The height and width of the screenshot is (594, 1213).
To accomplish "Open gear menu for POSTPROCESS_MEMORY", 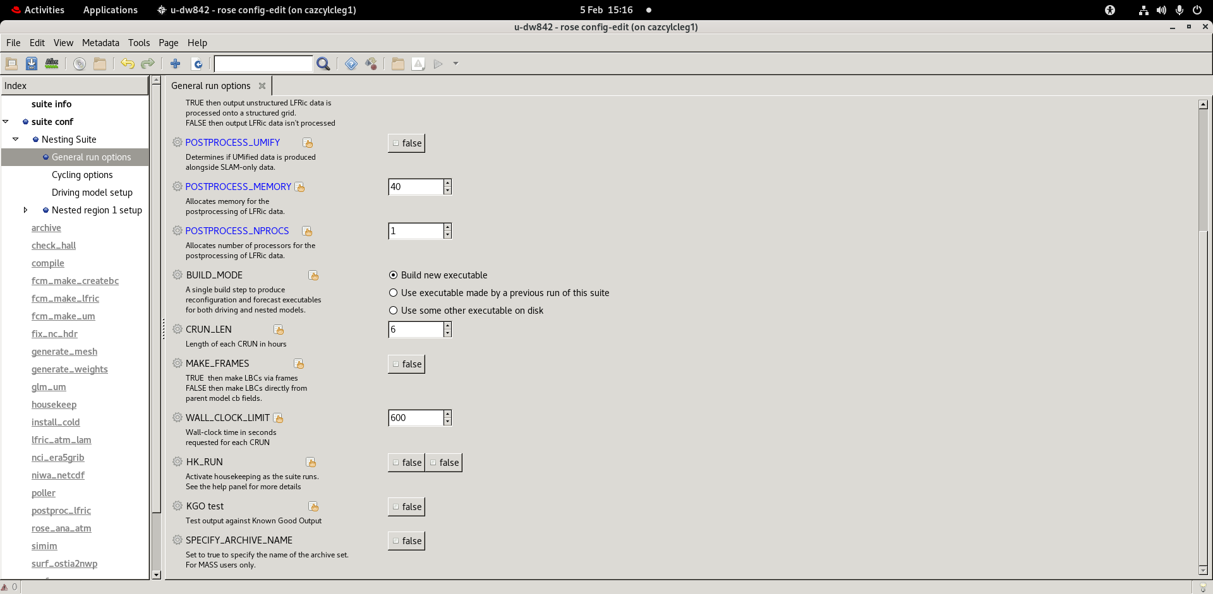I will [x=177, y=187].
